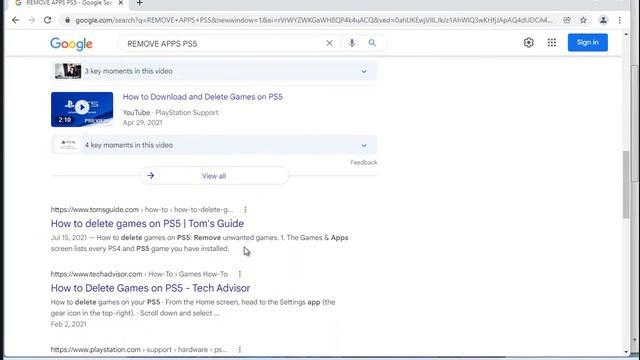
Task: Open options for tomsguide.com result
Action: pyautogui.click(x=245, y=209)
